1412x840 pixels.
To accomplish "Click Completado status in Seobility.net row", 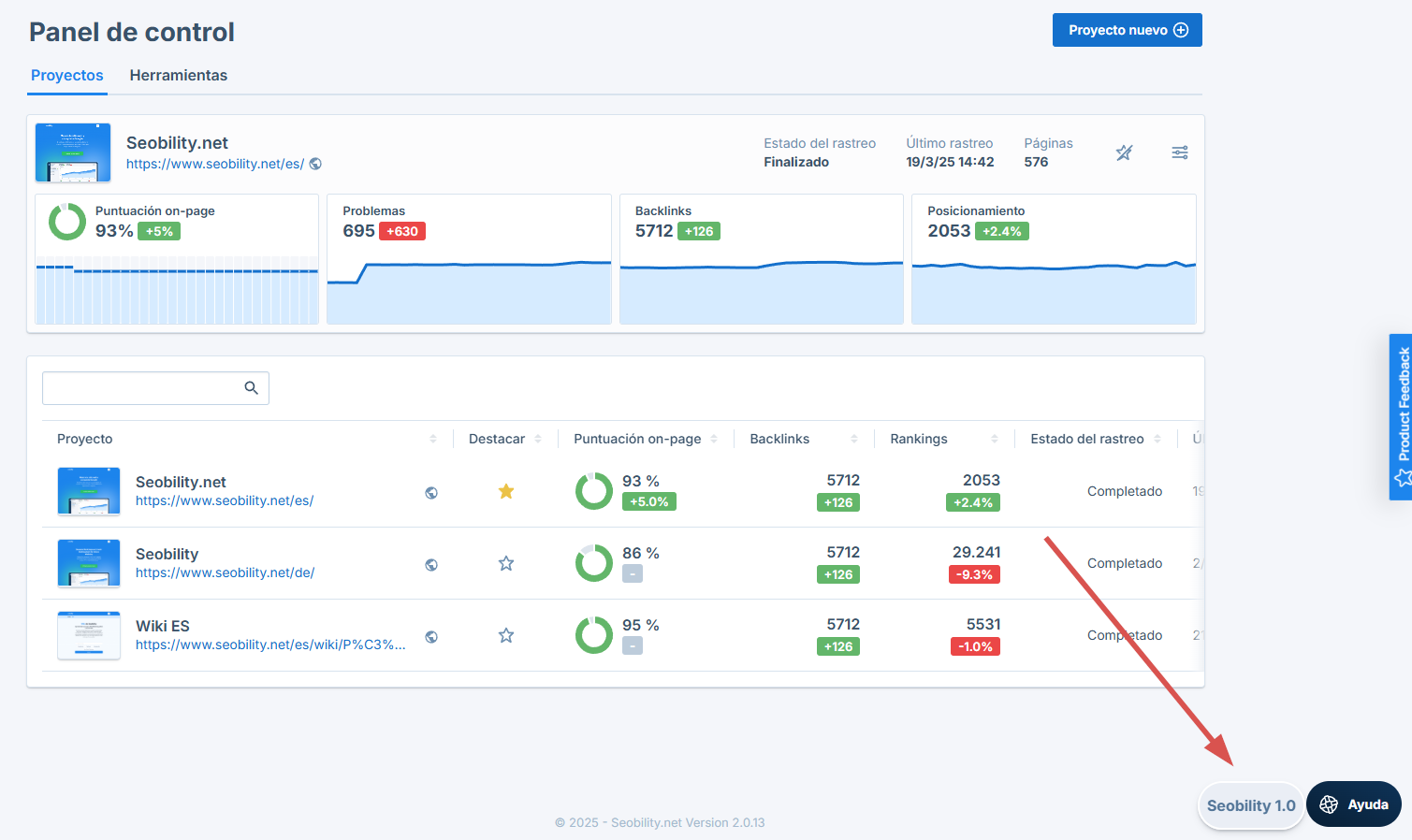I will 1125,491.
